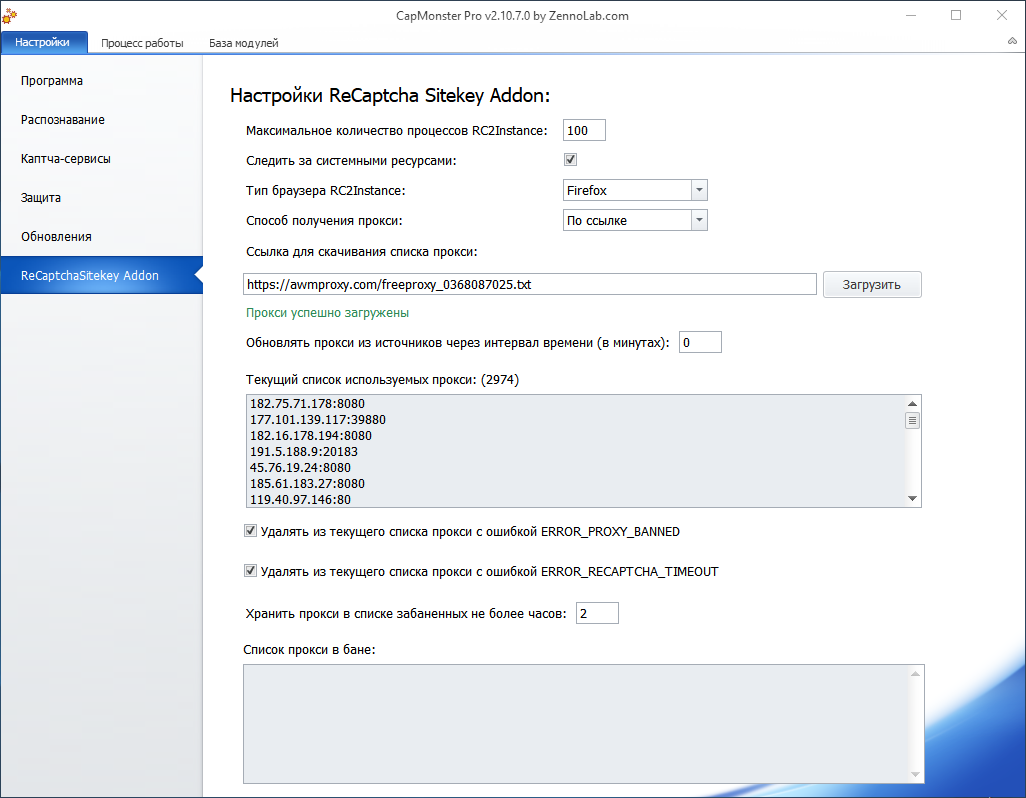This screenshot has height=798, width=1026.
Task: Click inside the banned proxies list box
Action: pos(583,724)
